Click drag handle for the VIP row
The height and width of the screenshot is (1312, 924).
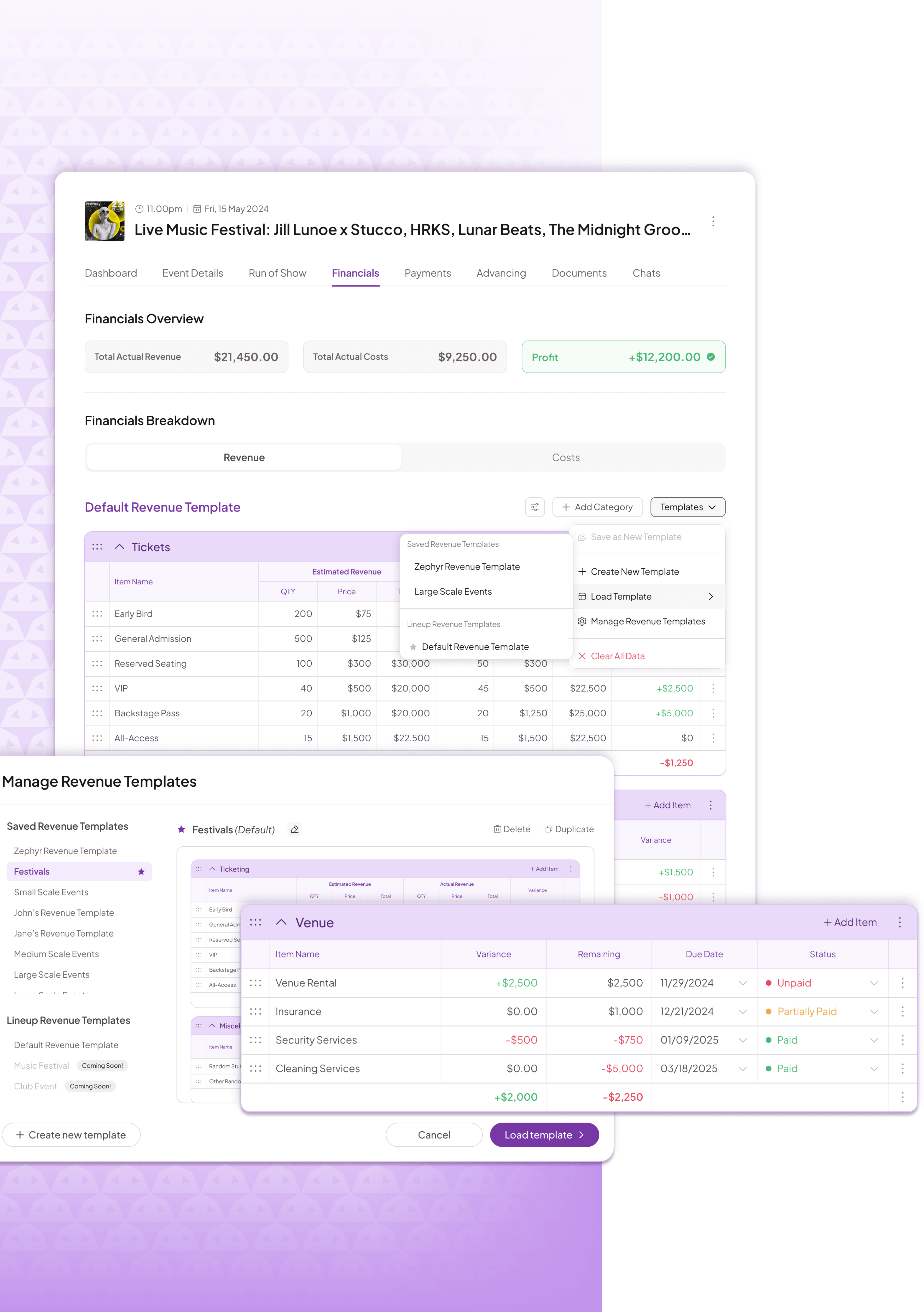[x=97, y=689]
